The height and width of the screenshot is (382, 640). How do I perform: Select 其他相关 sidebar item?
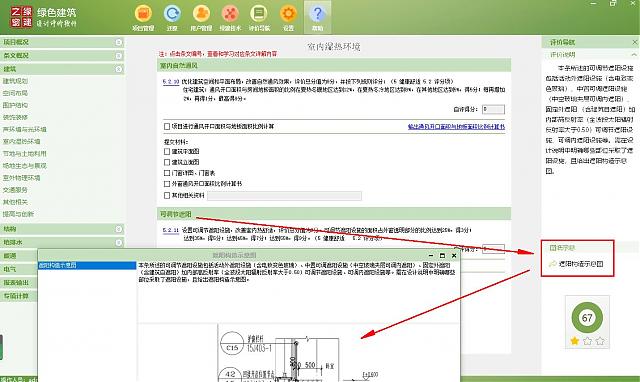tap(16, 202)
